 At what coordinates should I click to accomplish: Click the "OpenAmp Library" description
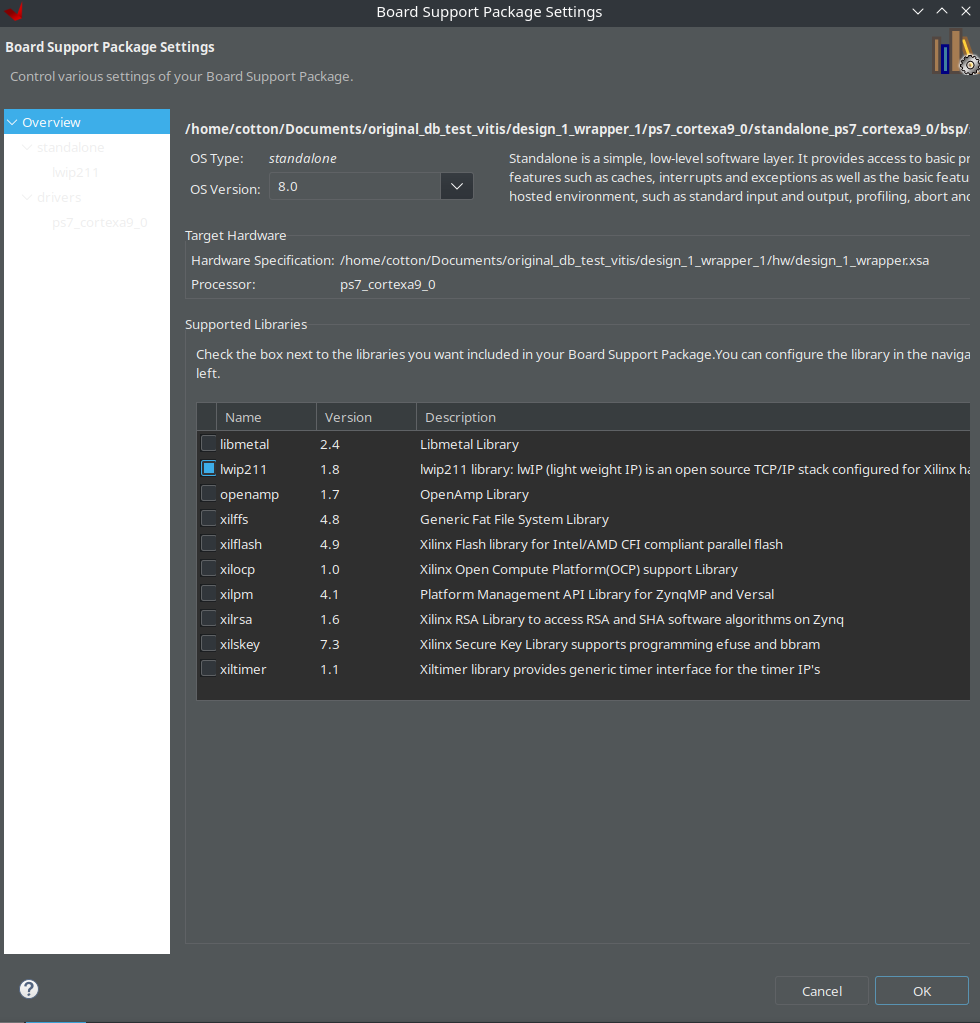point(474,495)
